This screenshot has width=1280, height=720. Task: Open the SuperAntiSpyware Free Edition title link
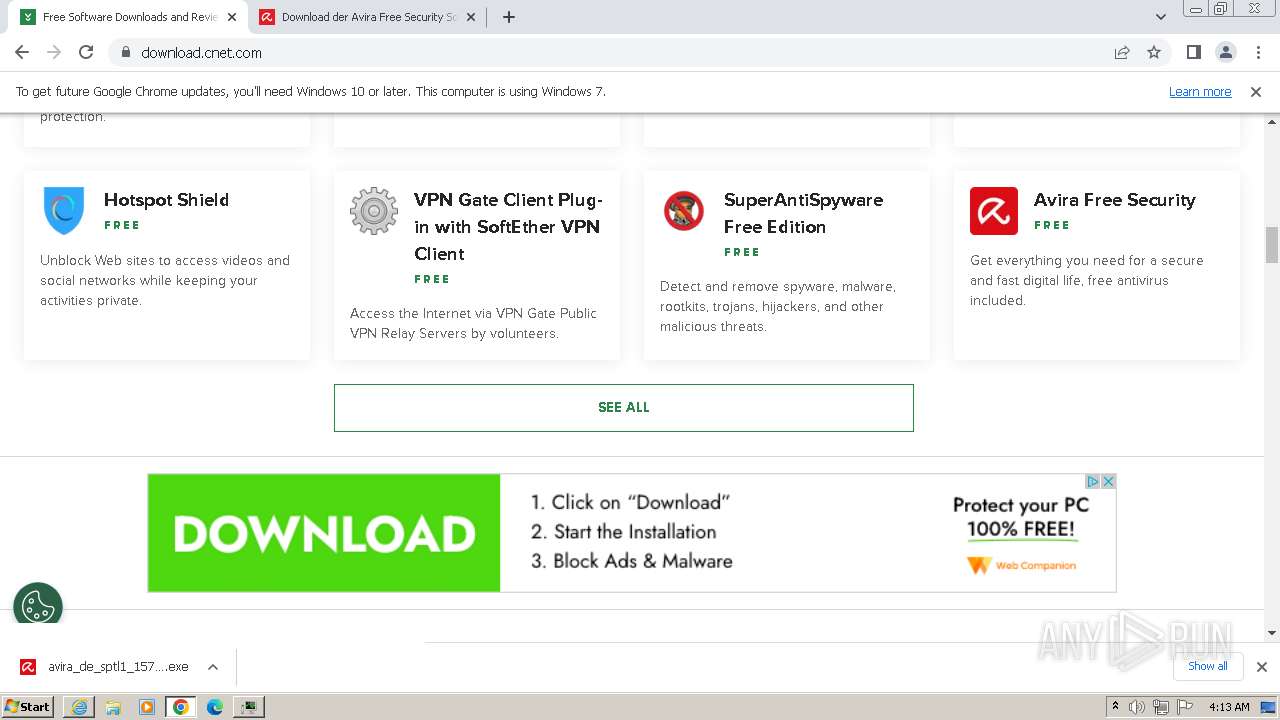[x=803, y=213]
